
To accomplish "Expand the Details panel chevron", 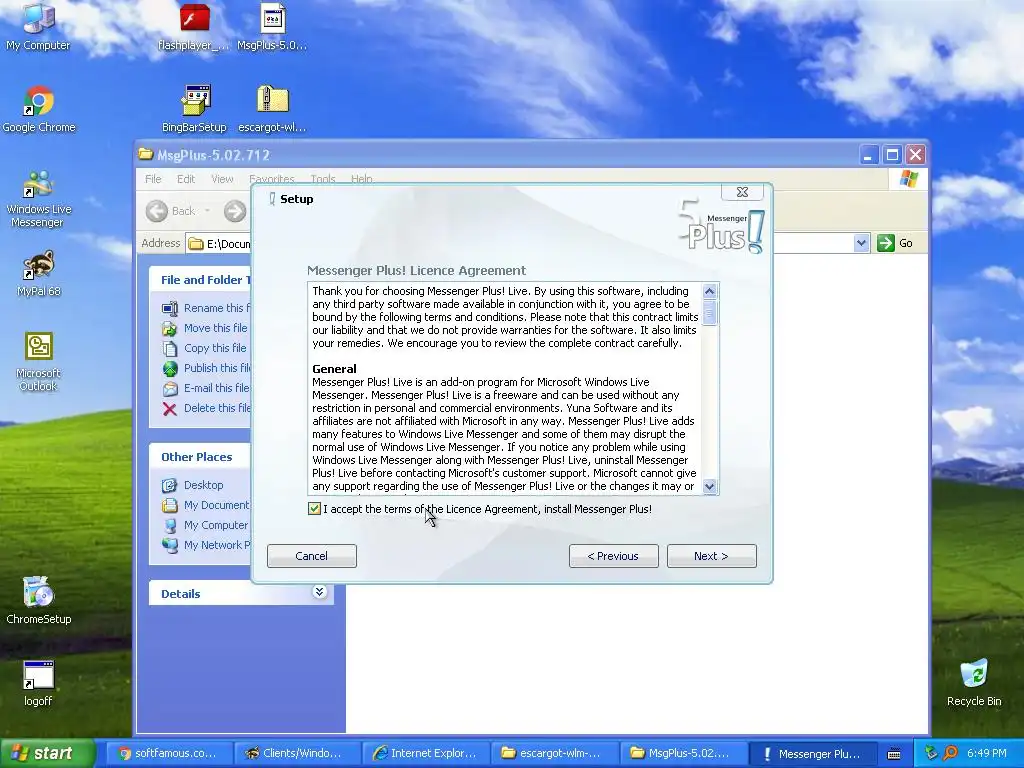I will click(x=319, y=592).
